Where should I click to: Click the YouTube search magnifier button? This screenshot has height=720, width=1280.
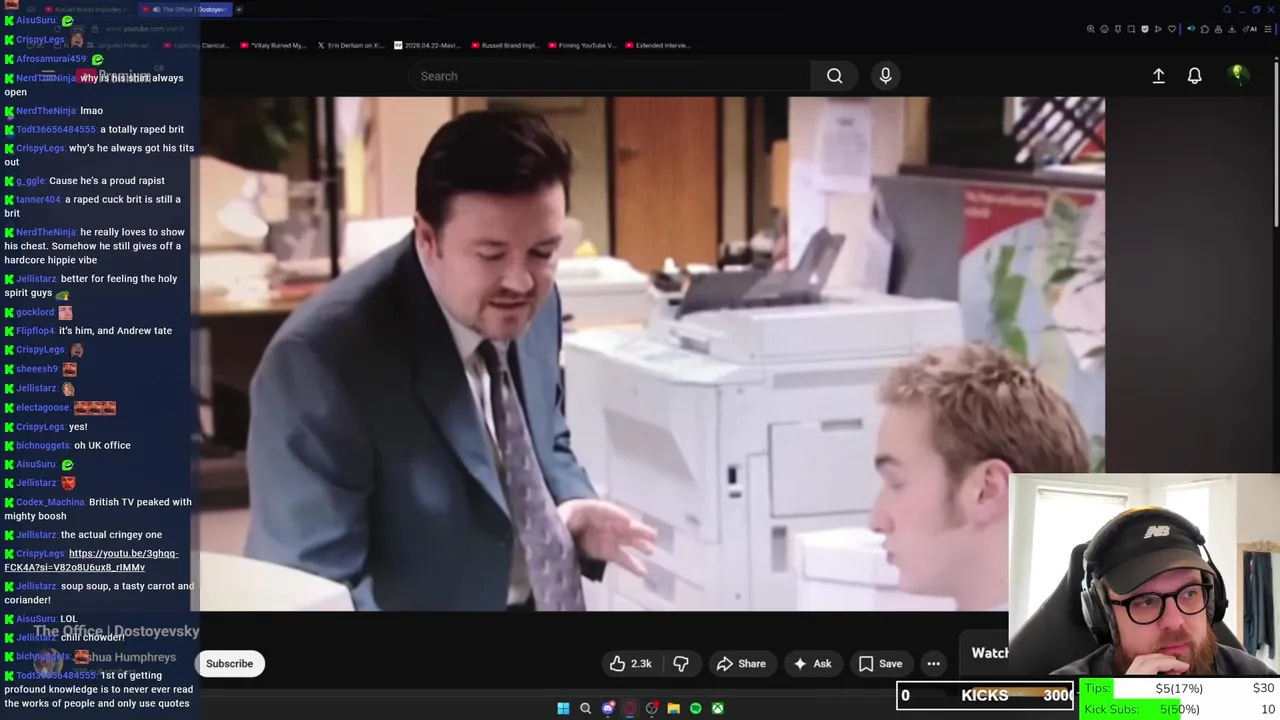(x=834, y=76)
